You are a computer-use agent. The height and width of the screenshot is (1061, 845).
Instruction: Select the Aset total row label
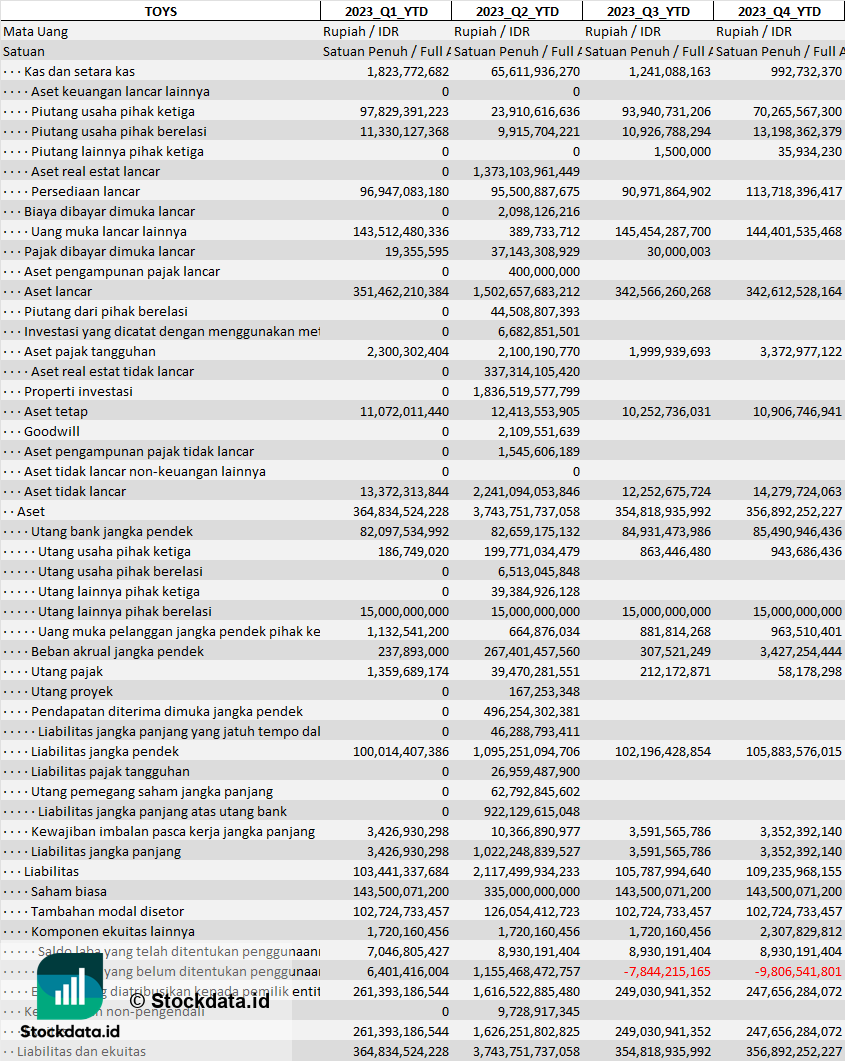pyautogui.click(x=31, y=512)
